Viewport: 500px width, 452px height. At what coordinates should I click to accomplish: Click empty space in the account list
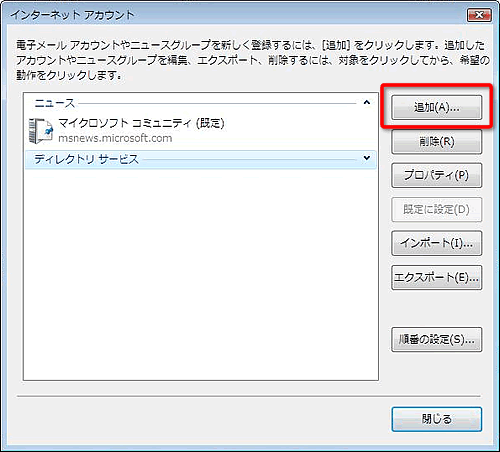201,273
